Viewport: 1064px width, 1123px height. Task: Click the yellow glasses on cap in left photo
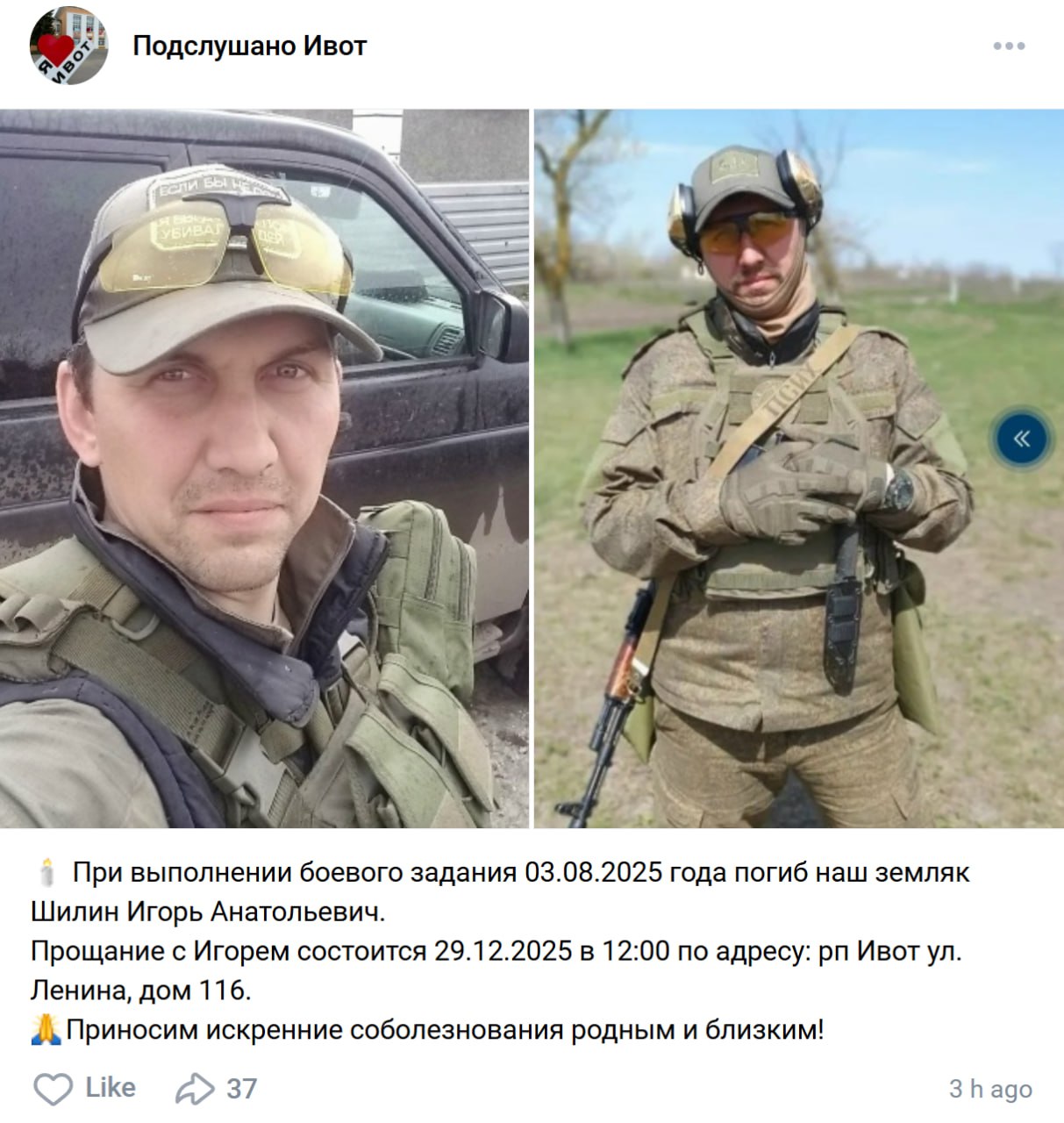pyautogui.click(x=225, y=239)
